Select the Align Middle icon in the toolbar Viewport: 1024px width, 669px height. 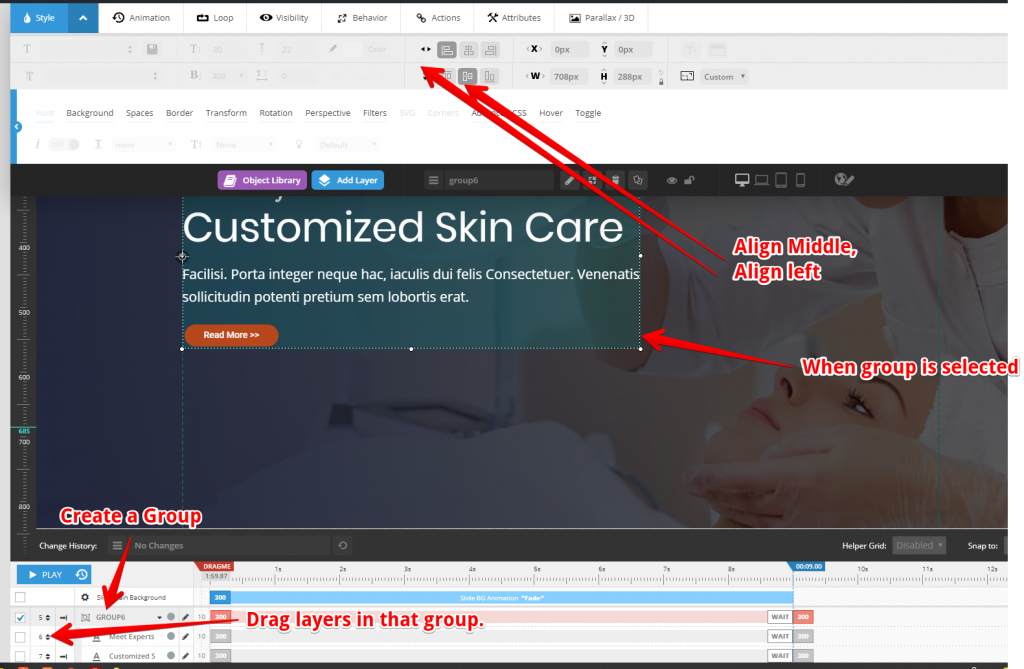pyautogui.click(x=468, y=76)
